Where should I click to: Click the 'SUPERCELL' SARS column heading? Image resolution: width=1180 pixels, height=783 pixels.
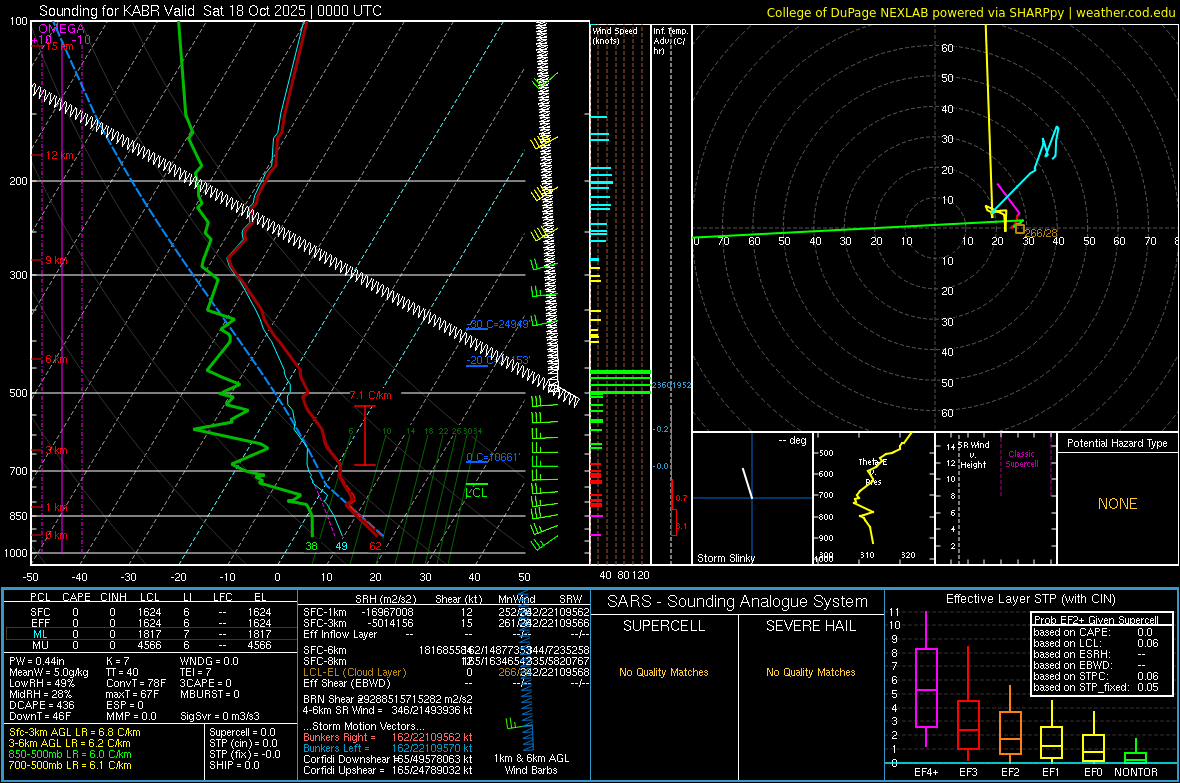coord(664,626)
